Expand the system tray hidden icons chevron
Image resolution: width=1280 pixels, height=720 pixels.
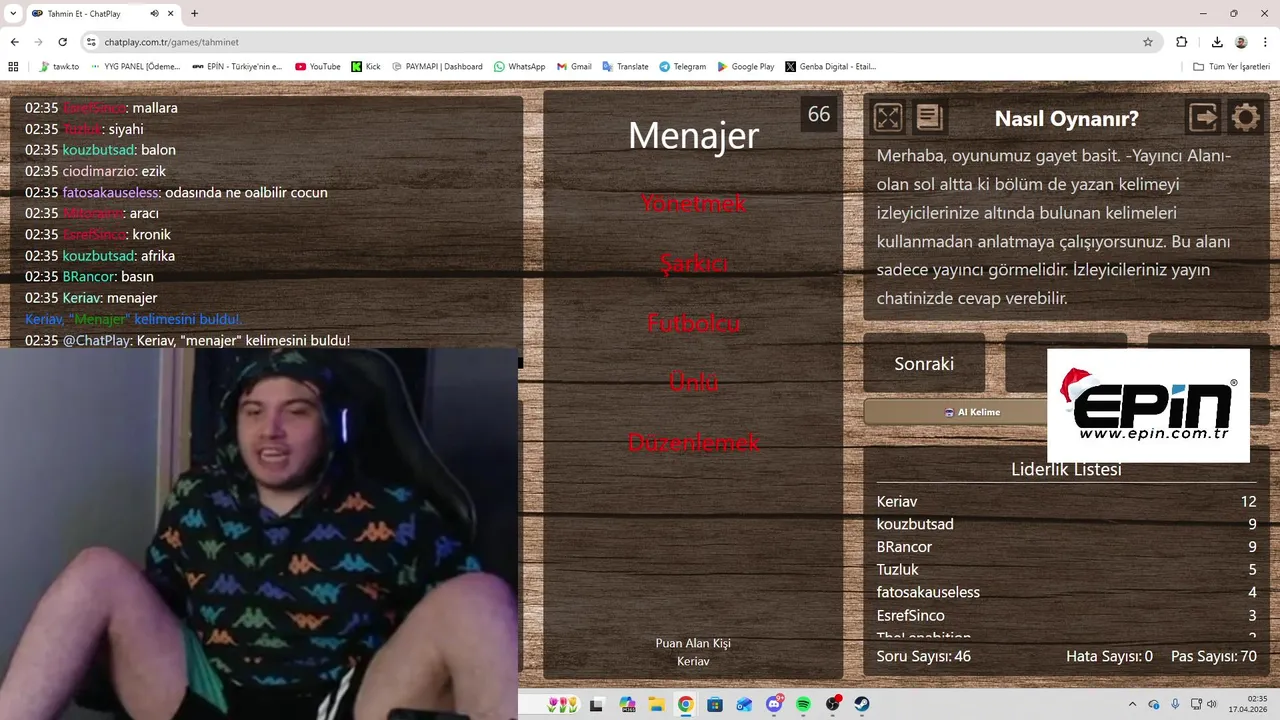pyautogui.click(x=1132, y=704)
